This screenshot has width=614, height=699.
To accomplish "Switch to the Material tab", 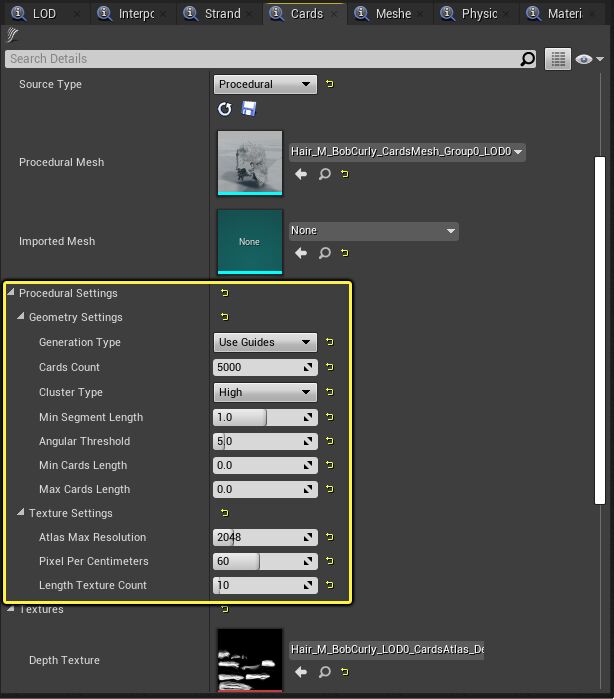I will pyautogui.click(x=562, y=14).
